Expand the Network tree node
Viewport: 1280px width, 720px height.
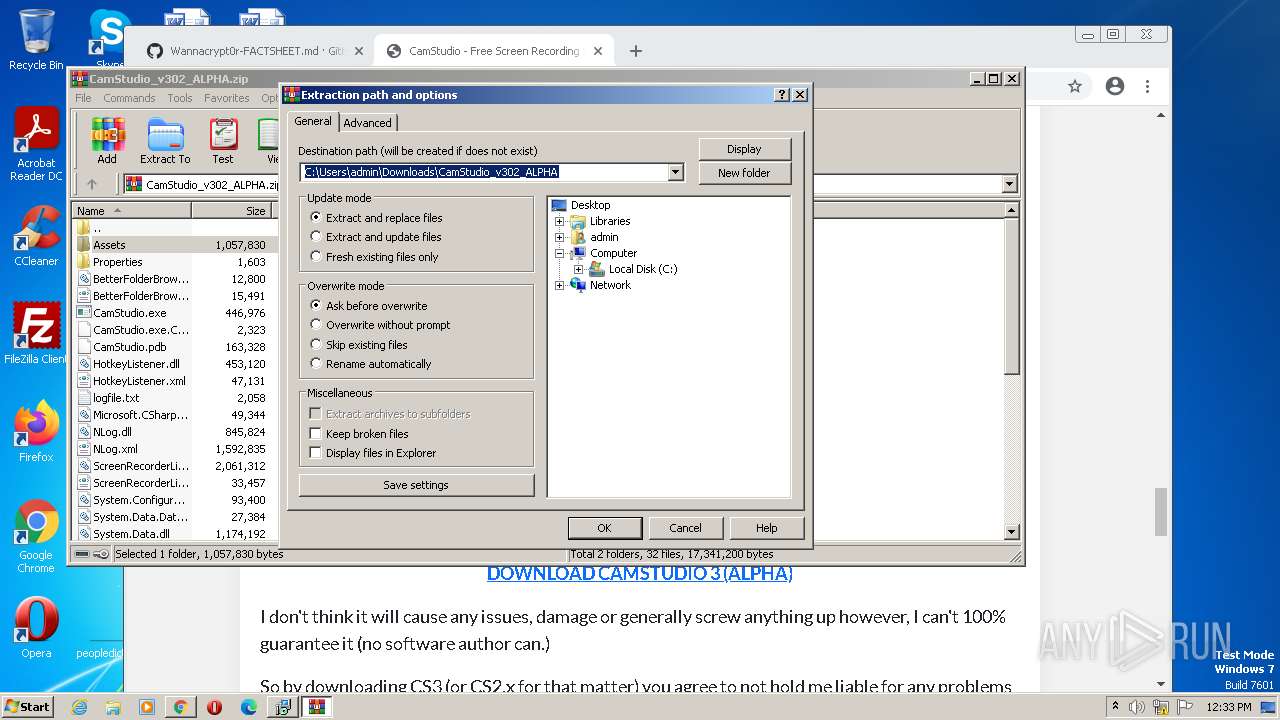(560, 285)
